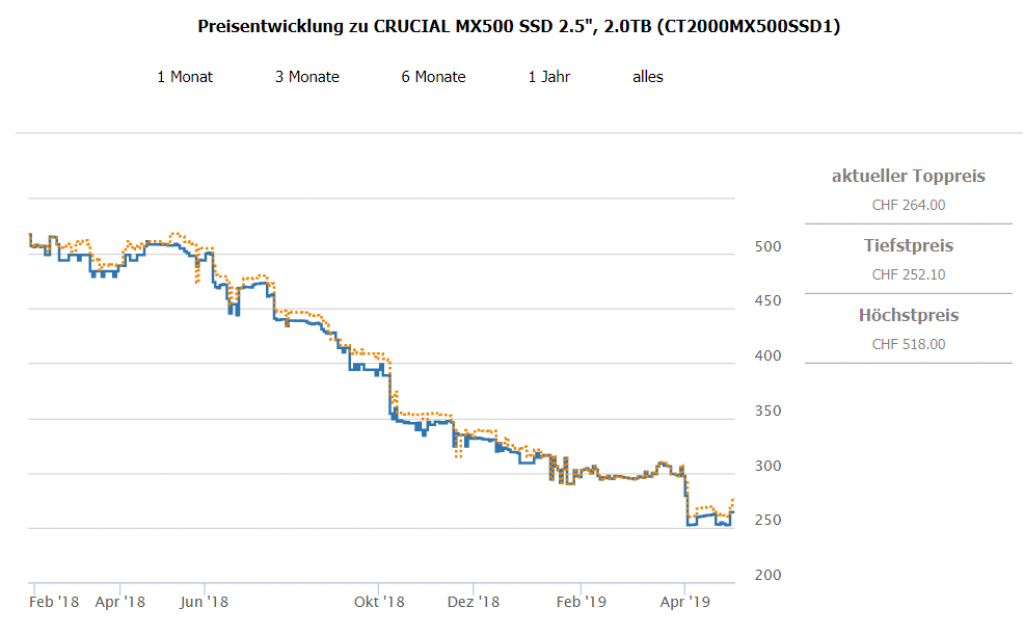Screen dimensions: 1024x634
Task: Click the Feb '18 axis label
Action: pos(54,602)
